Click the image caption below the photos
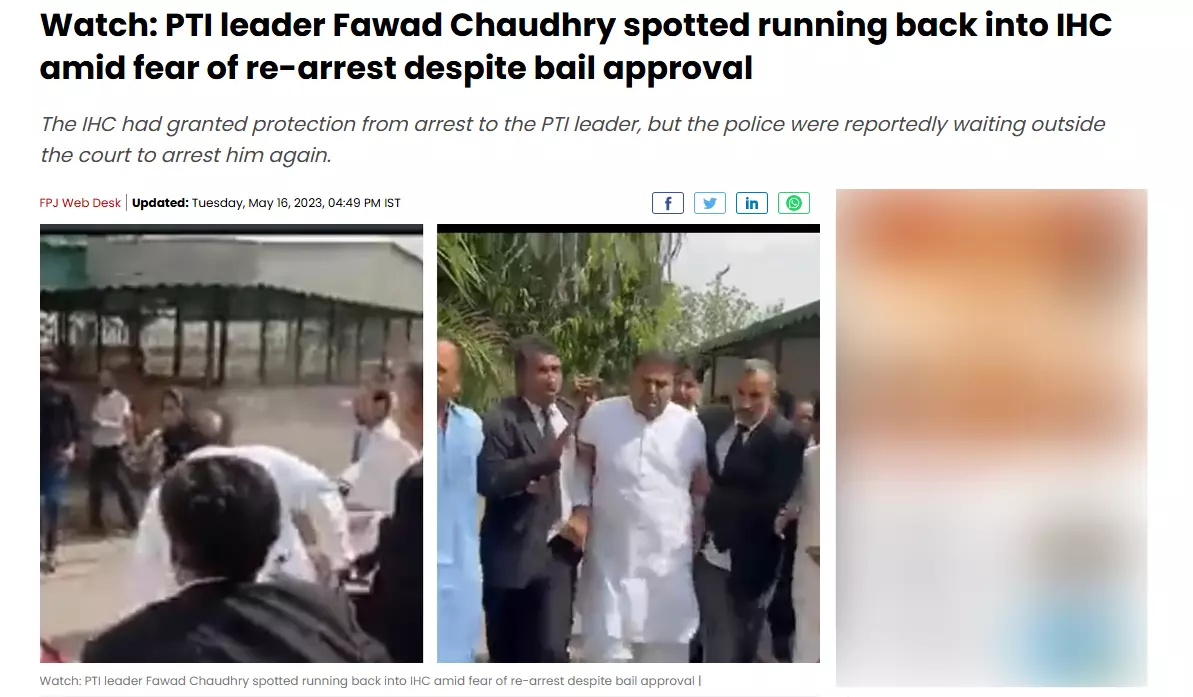 [370, 681]
